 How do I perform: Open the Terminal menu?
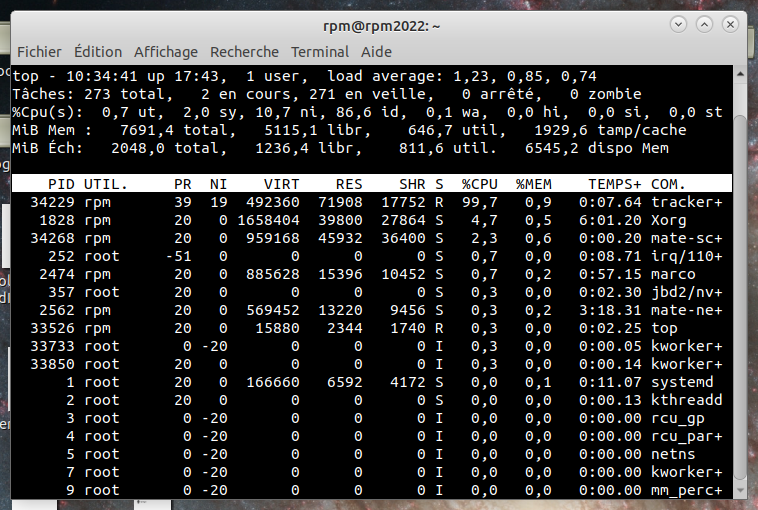321,52
